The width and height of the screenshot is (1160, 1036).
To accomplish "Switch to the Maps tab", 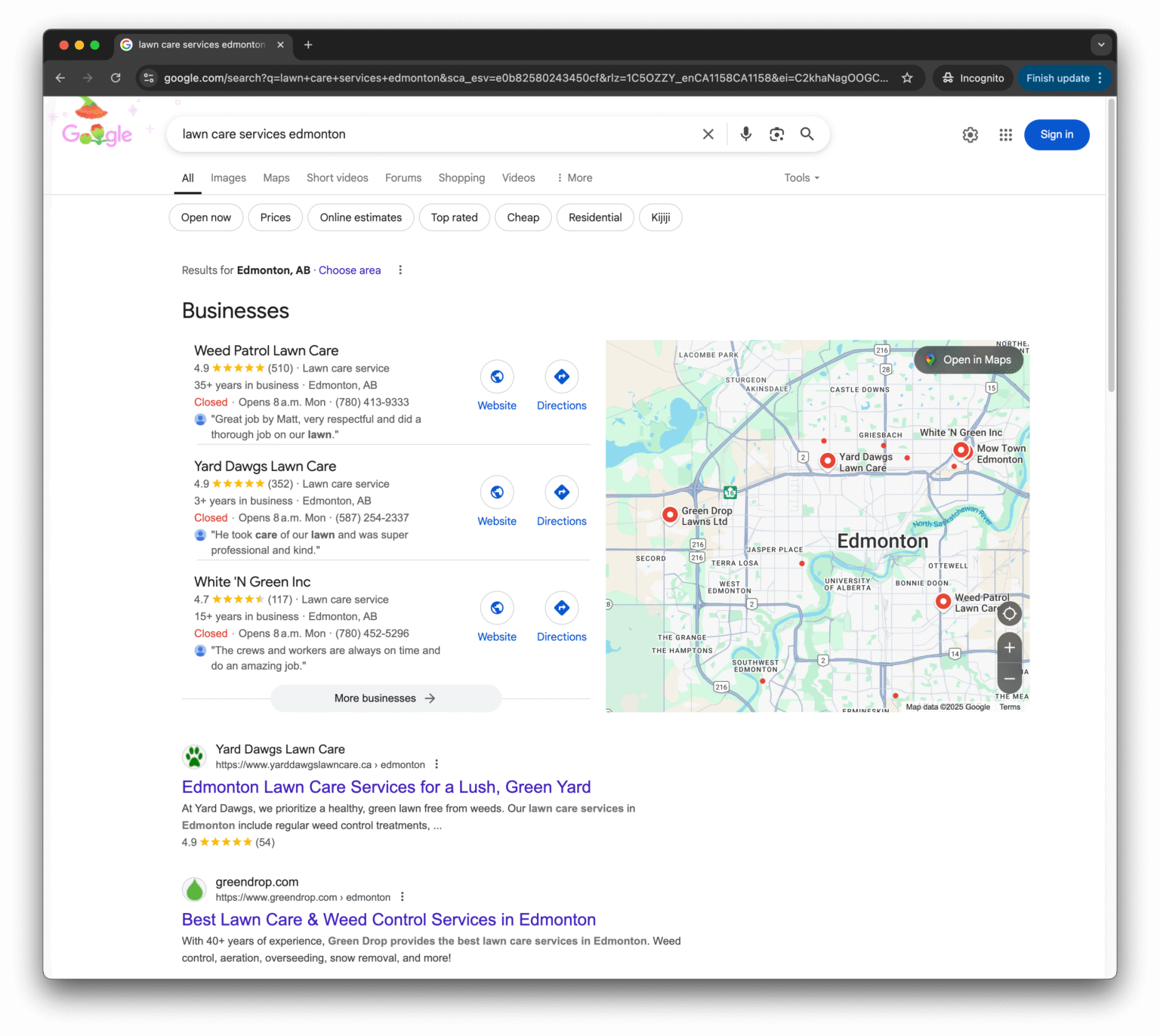I will pyautogui.click(x=276, y=178).
